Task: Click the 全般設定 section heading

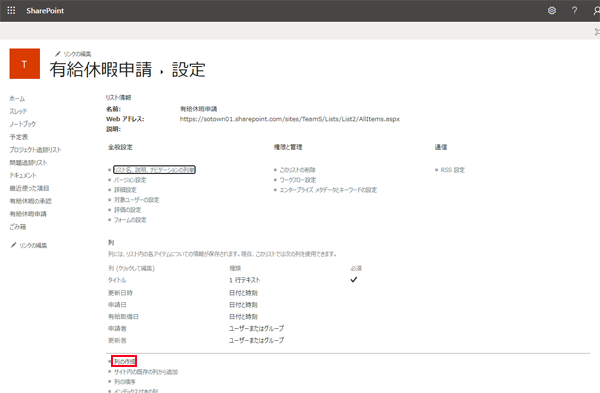Action: click(x=121, y=147)
